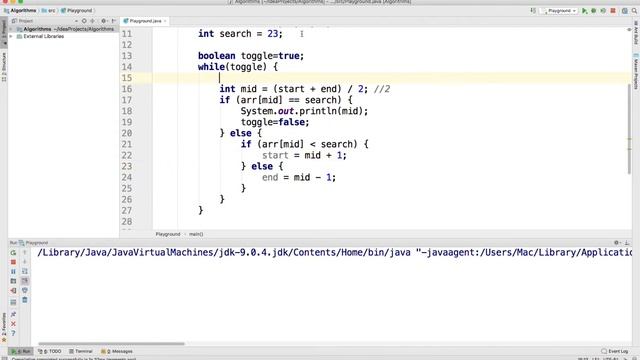
Task: Hide the Run panel using minimize icon
Action: 627,243
